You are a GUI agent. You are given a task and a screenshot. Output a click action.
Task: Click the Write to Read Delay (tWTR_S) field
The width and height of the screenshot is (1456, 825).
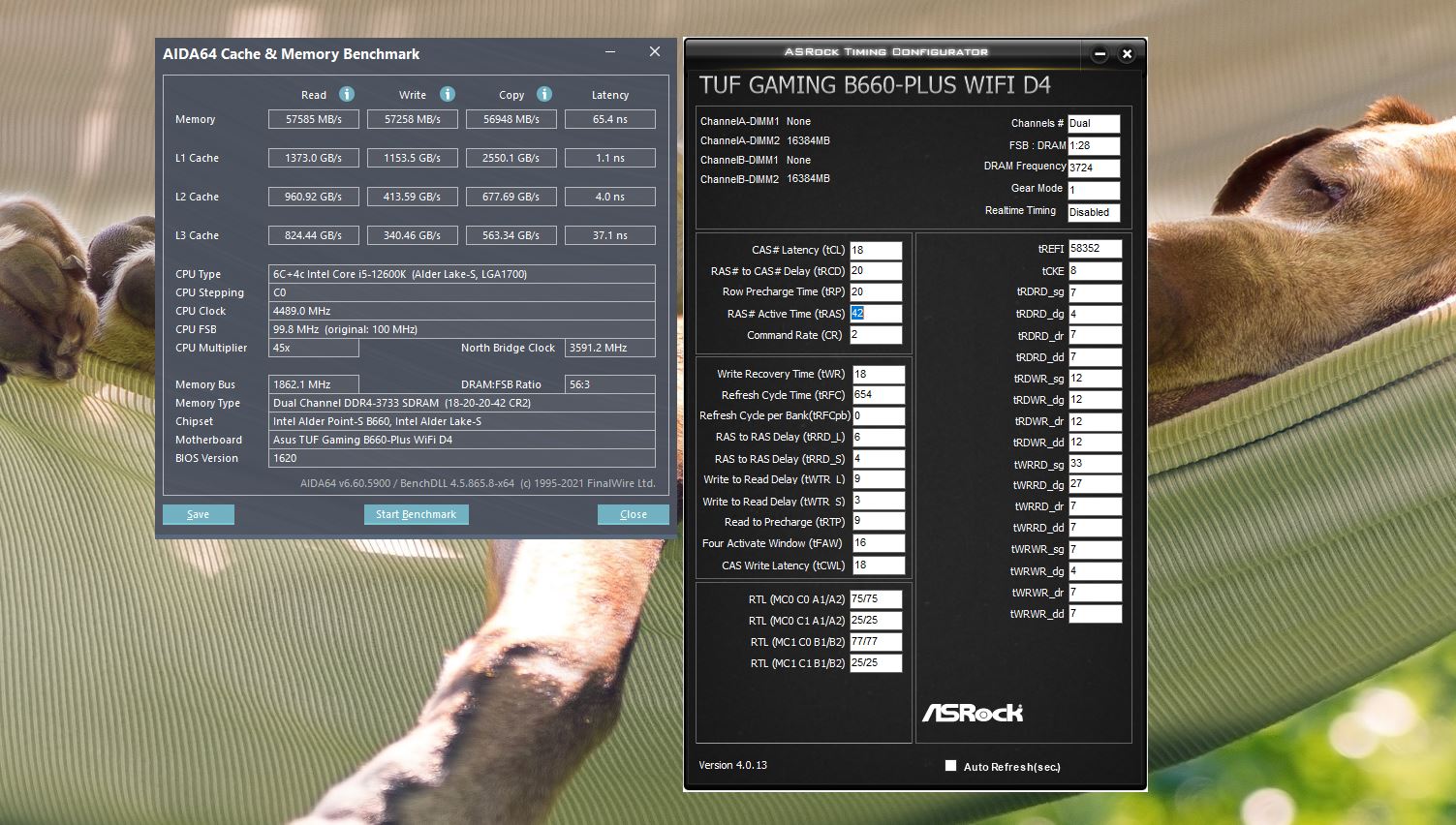tap(879, 502)
